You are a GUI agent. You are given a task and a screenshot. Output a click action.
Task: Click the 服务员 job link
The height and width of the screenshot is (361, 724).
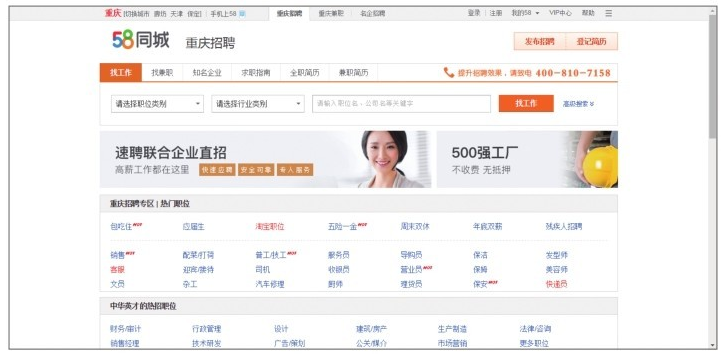point(338,255)
